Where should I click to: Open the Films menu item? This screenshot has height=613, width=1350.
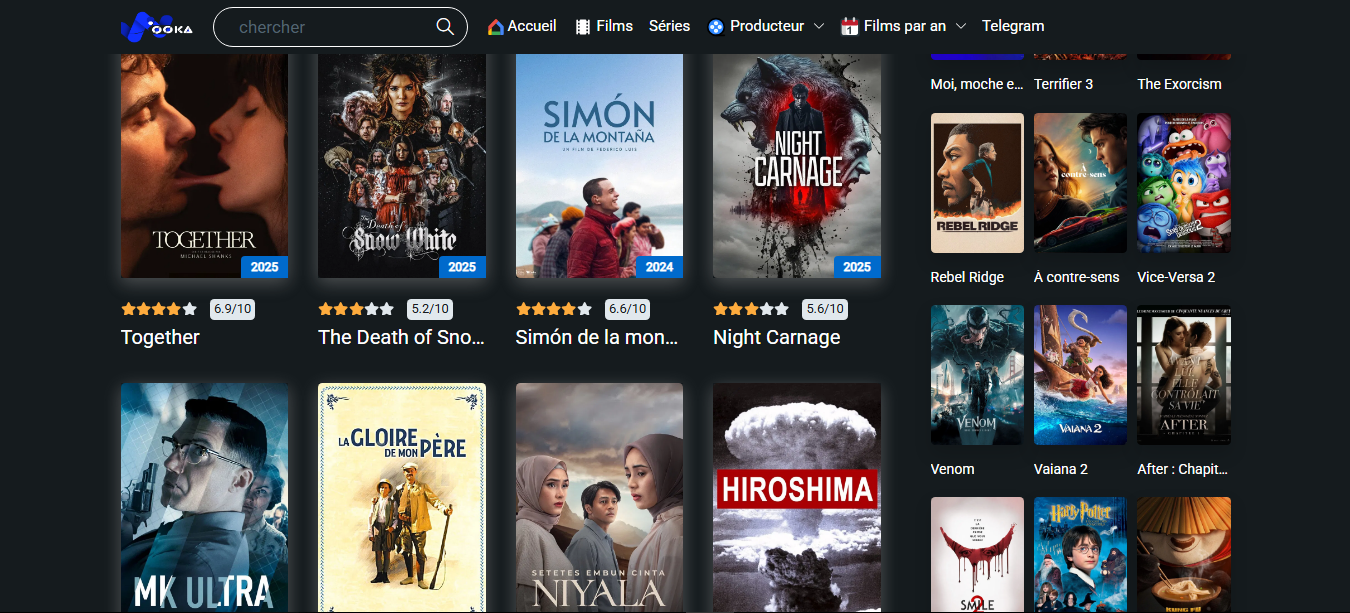(x=604, y=26)
